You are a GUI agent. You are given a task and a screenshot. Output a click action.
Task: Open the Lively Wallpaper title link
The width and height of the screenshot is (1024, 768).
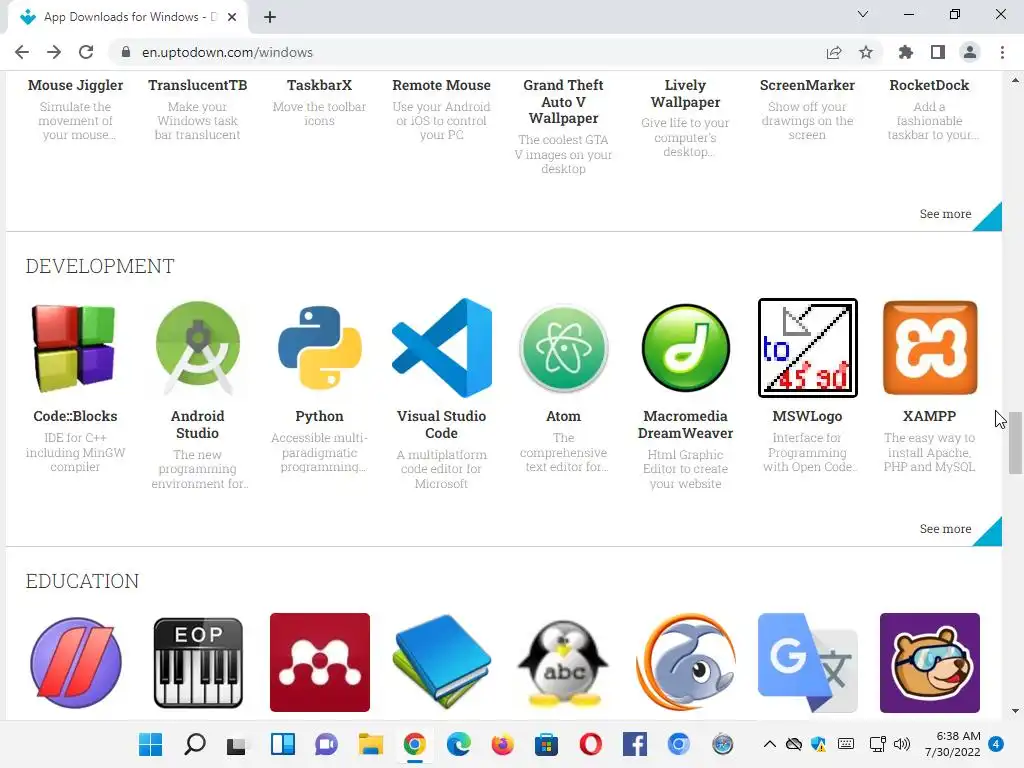click(685, 93)
